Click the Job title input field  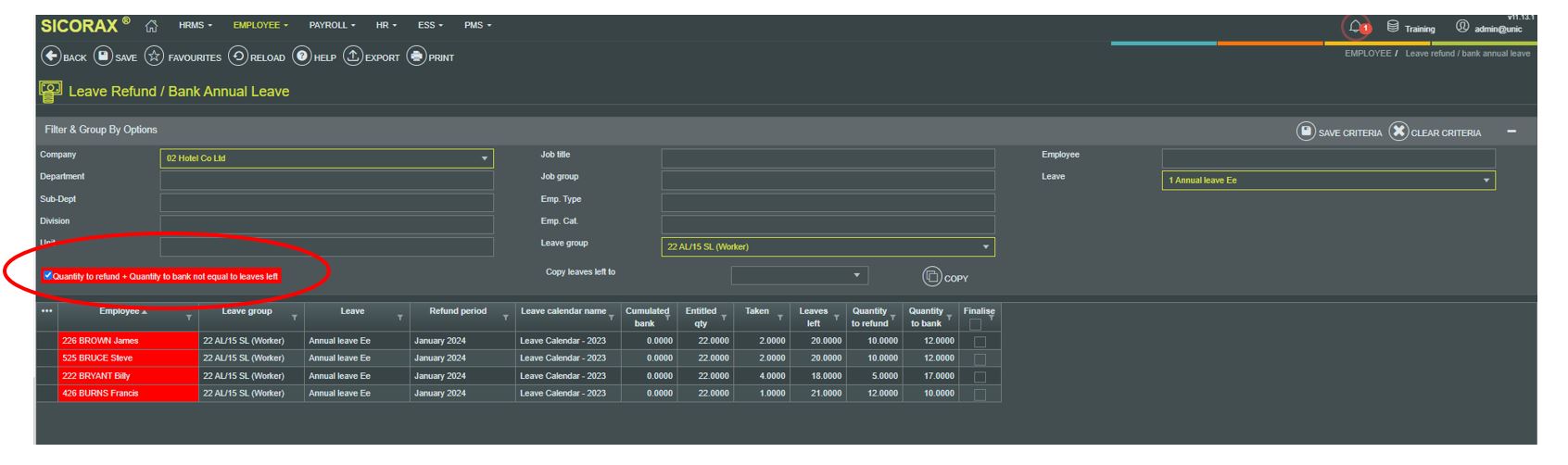click(x=828, y=158)
